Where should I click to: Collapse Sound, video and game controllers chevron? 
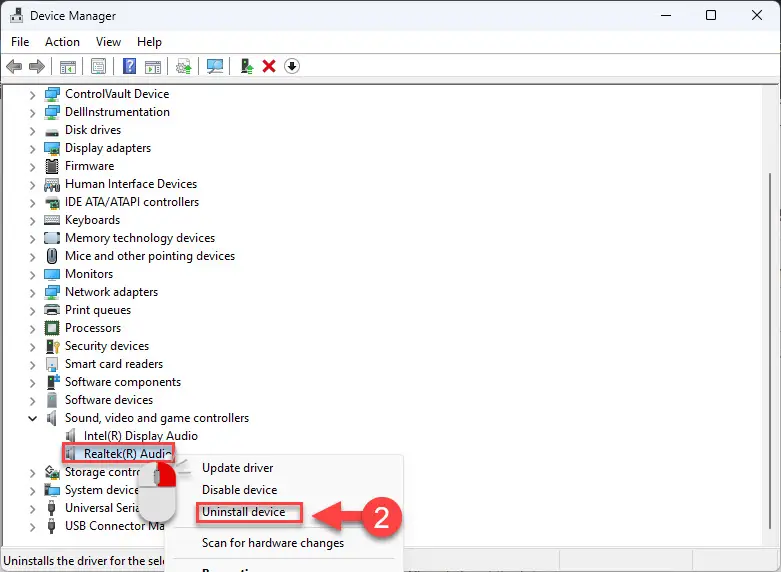pyautogui.click(x=32, y=419)
